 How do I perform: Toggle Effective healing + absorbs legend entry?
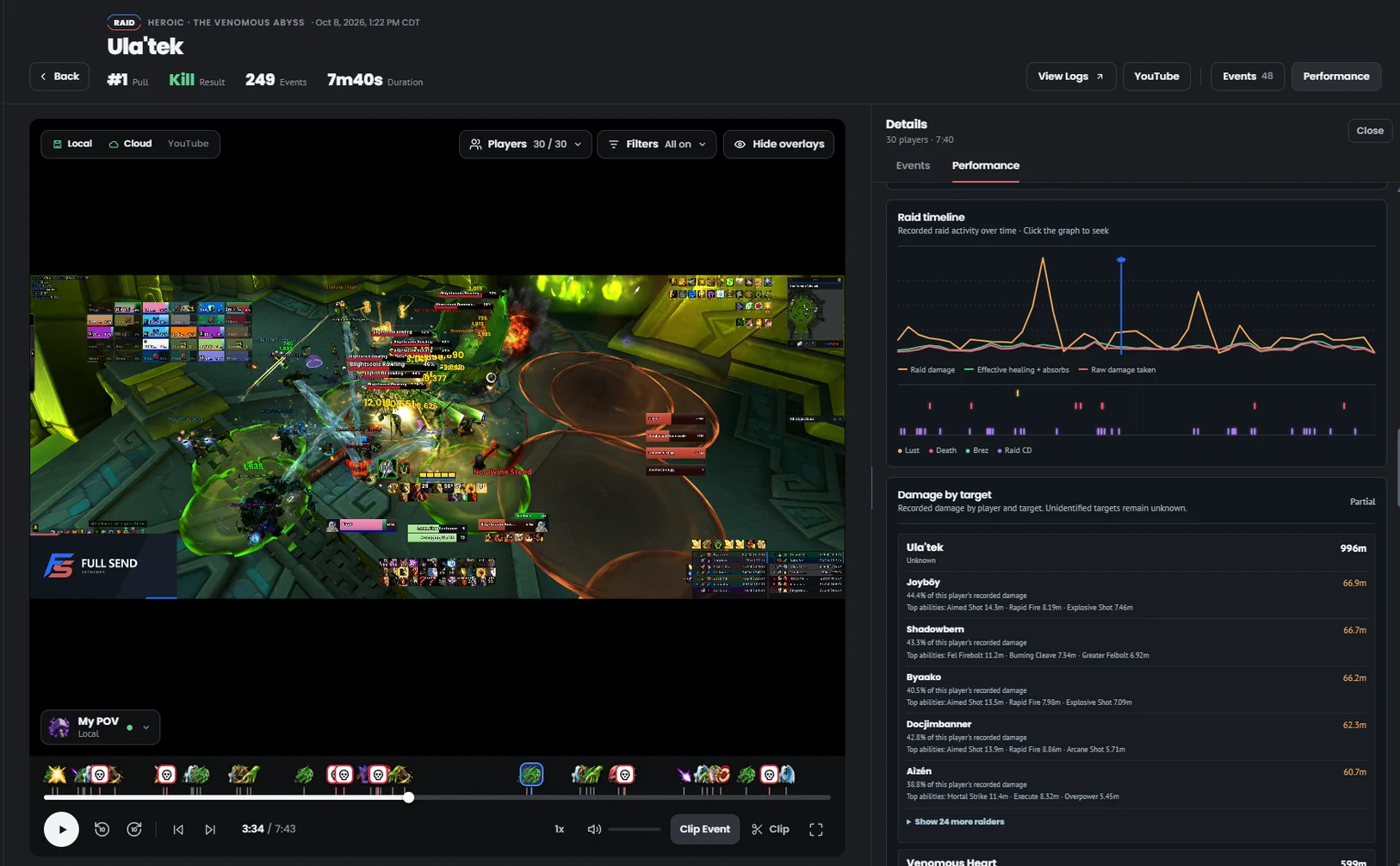point(1017,370)
